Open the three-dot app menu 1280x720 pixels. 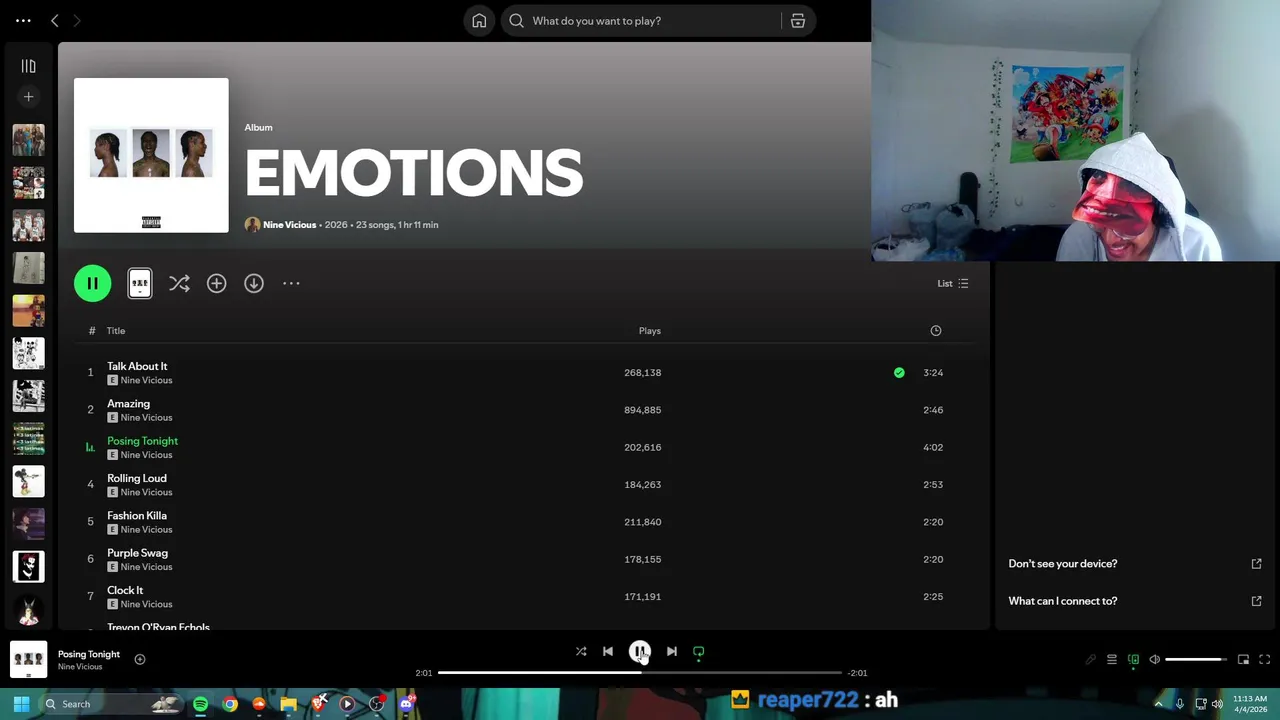[23, 21]
